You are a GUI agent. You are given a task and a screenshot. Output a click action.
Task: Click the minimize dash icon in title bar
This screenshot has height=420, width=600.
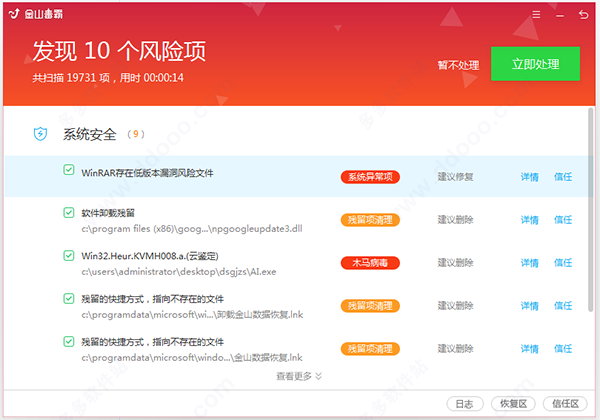click(560, 16)
